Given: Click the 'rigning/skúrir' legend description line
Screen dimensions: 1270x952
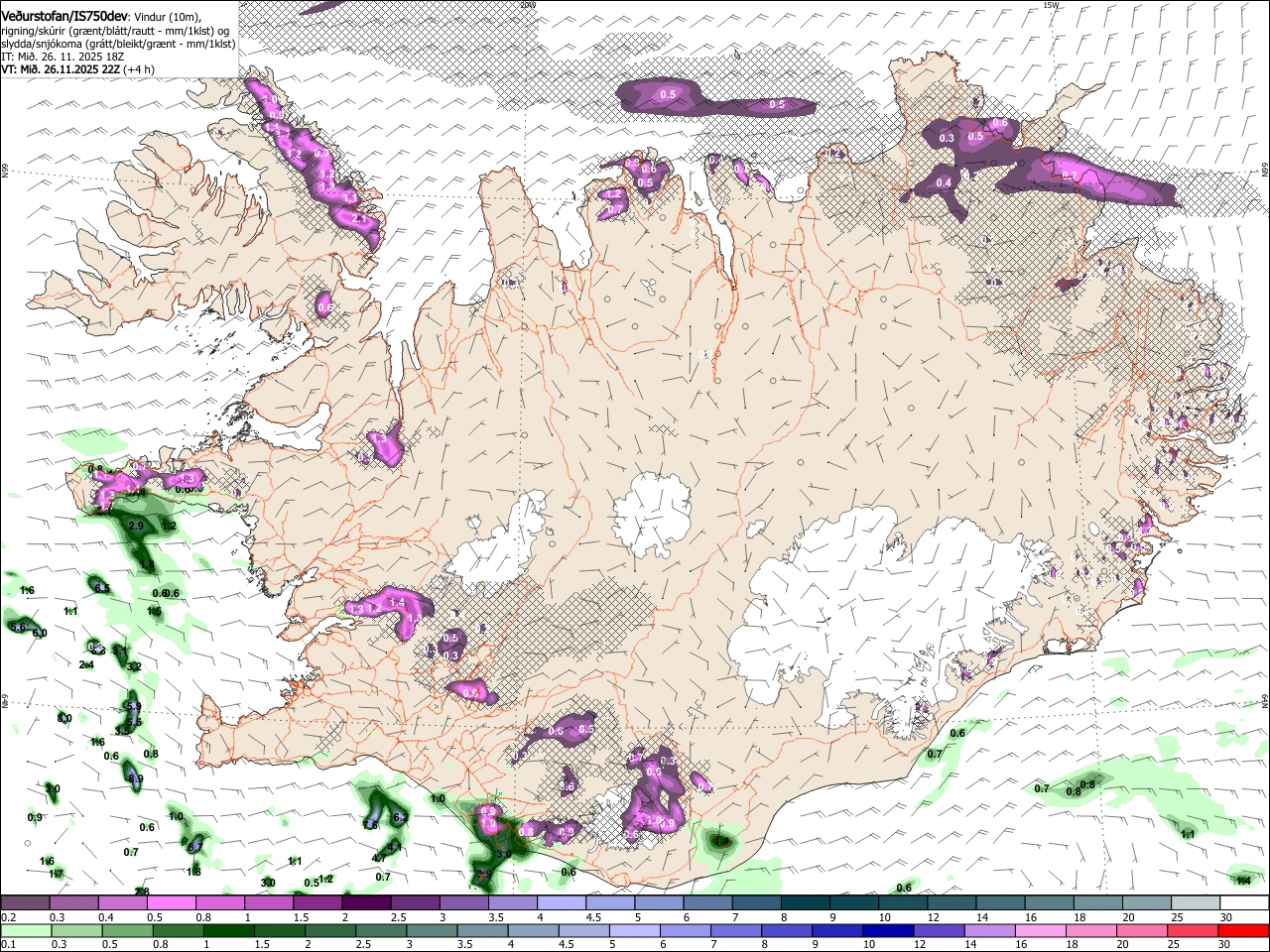Looking at the screenshot, I should pos(115,31).
